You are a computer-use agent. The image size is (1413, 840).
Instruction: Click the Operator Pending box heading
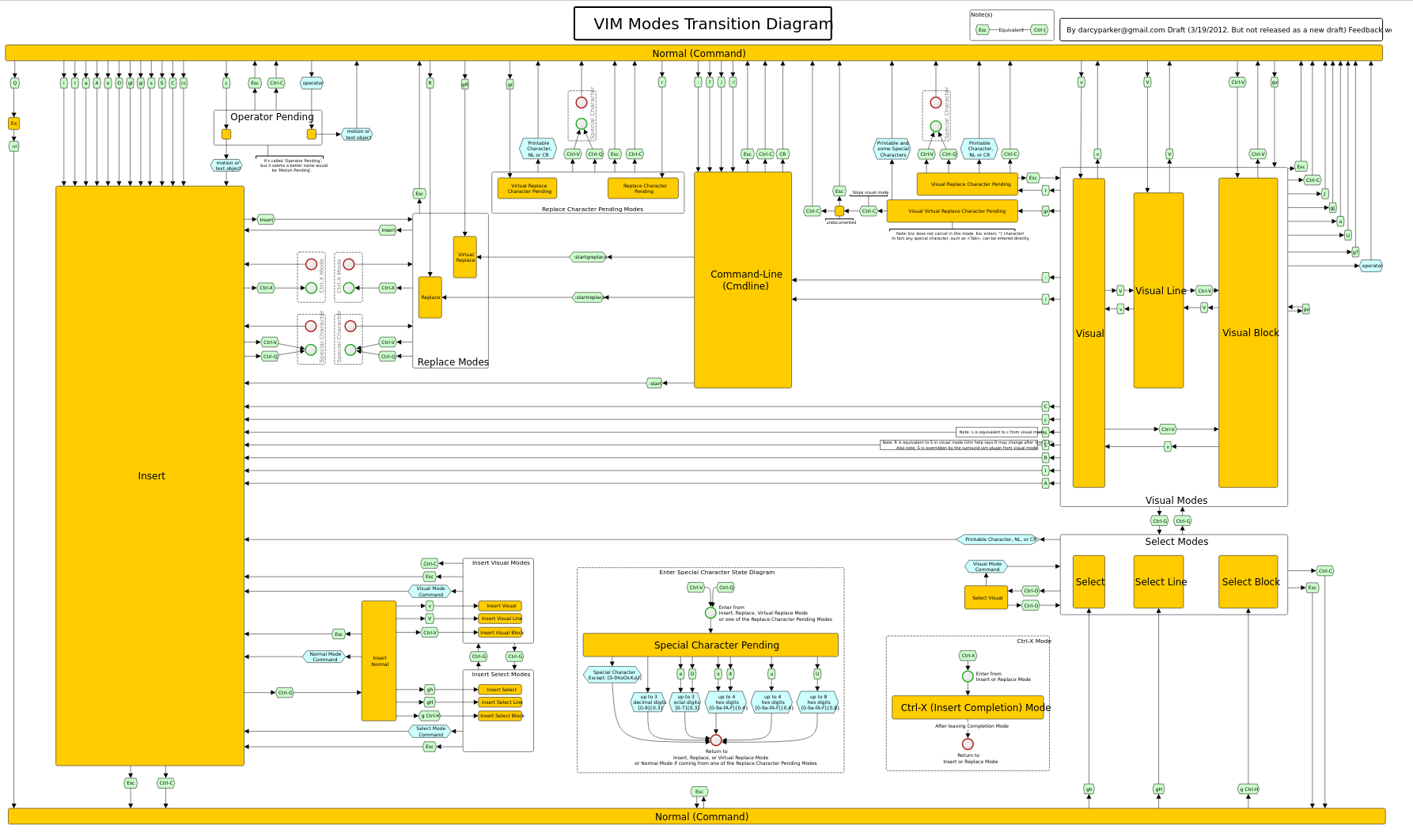coord(271,116)
